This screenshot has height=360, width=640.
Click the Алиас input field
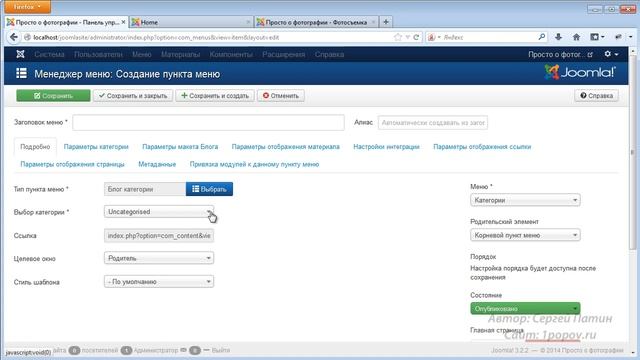pos(433,122)
